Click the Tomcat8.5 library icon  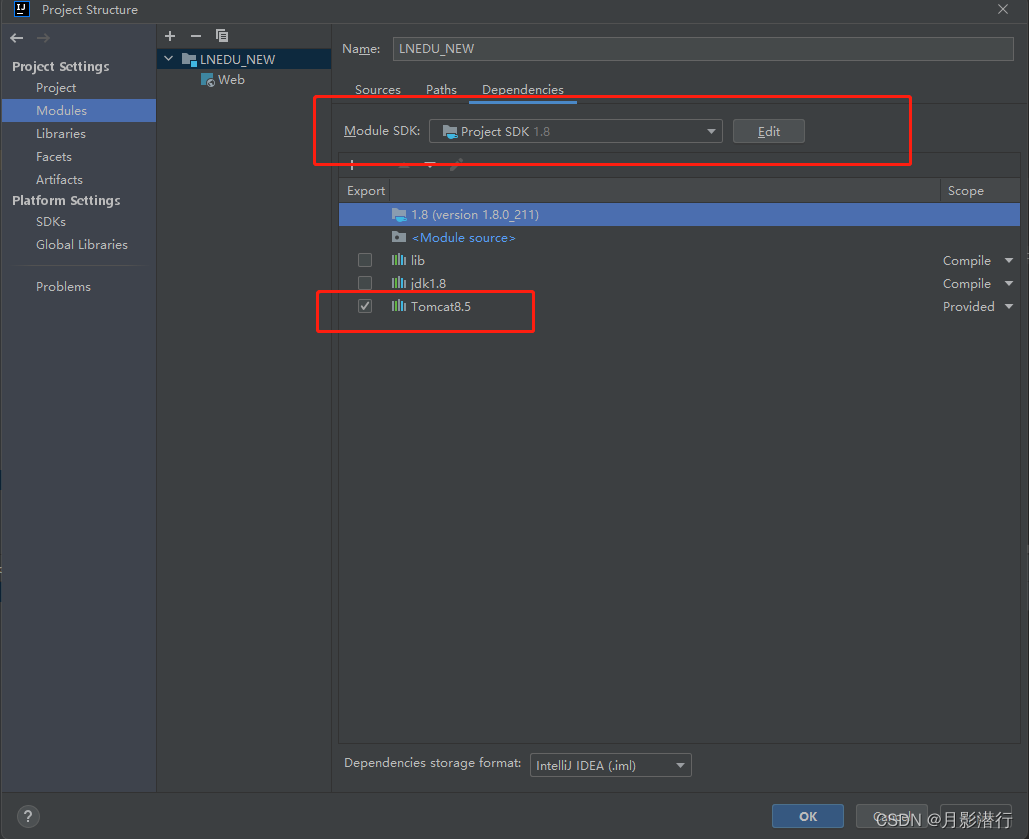398,306
